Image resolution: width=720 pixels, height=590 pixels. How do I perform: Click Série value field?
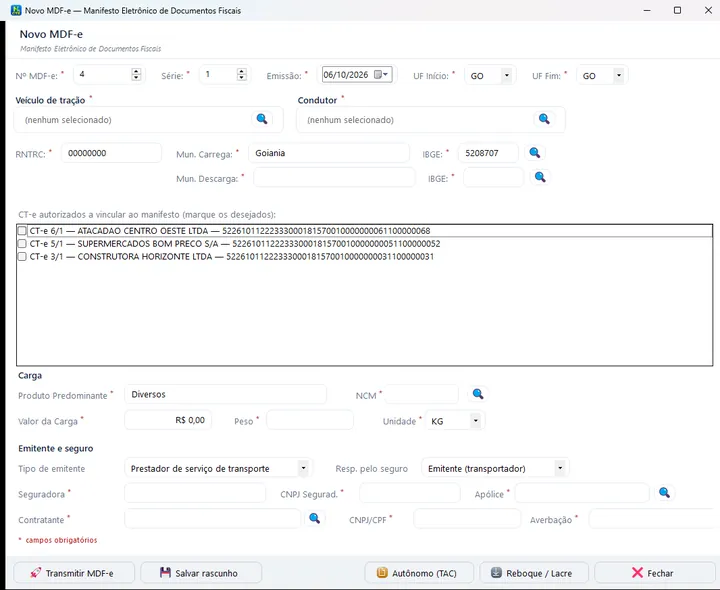coord(219,74)
